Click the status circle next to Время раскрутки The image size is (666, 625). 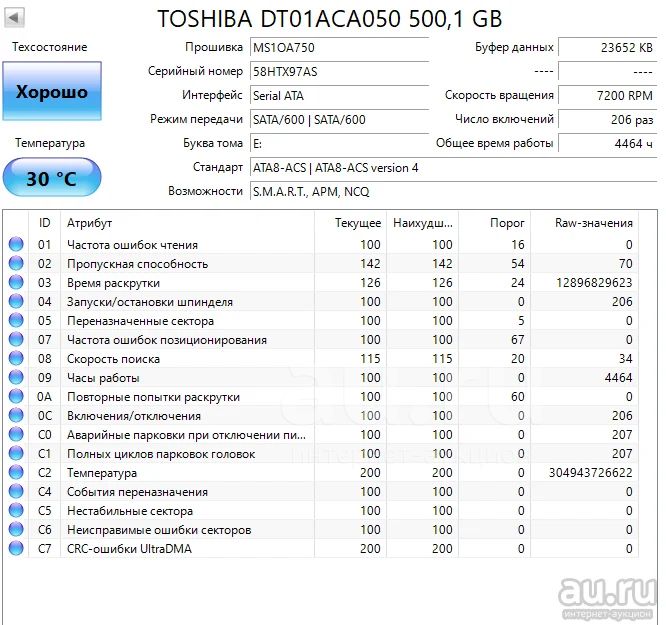15,283
